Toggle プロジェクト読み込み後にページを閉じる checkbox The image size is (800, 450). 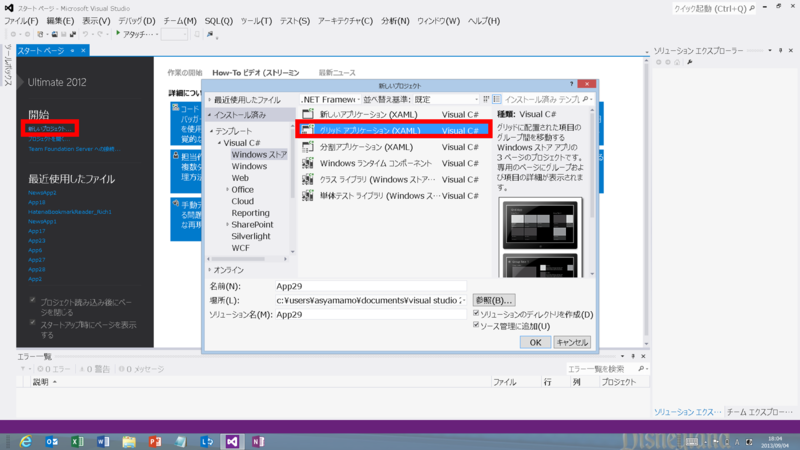pos(33,300)
